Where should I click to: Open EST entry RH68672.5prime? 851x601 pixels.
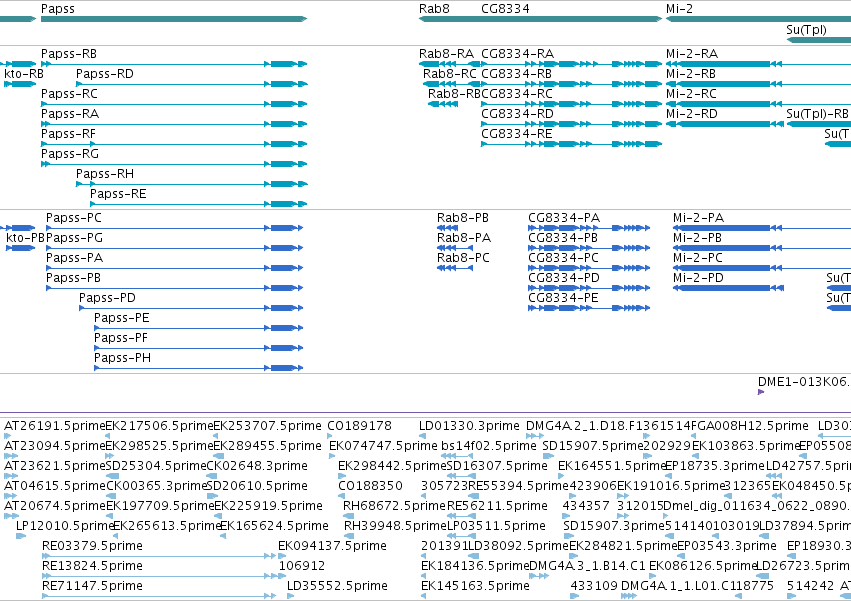[x=394, y=506]
